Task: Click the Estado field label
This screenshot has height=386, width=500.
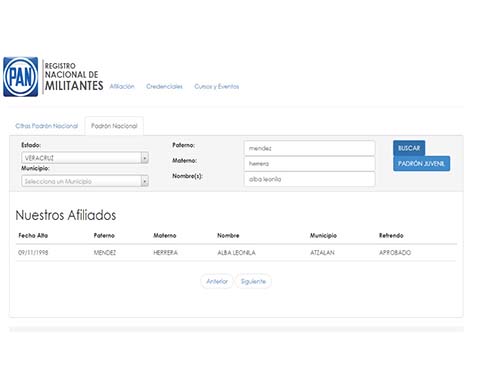Action: 31,145
